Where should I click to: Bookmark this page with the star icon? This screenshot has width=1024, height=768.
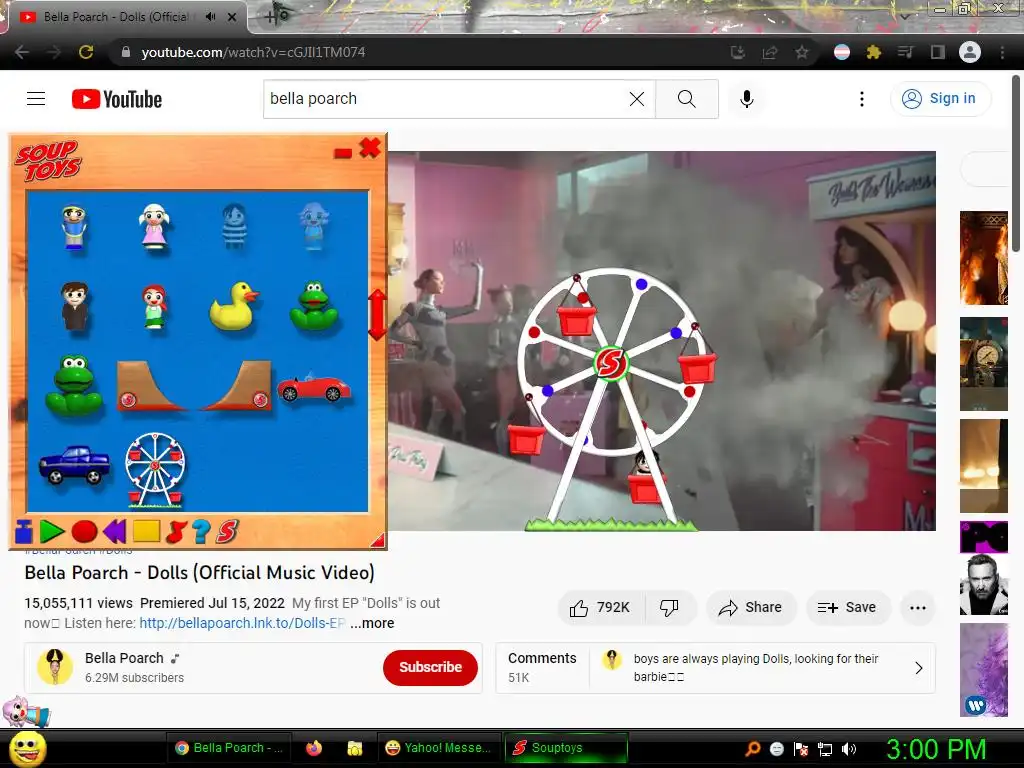[x=802, y=52]
